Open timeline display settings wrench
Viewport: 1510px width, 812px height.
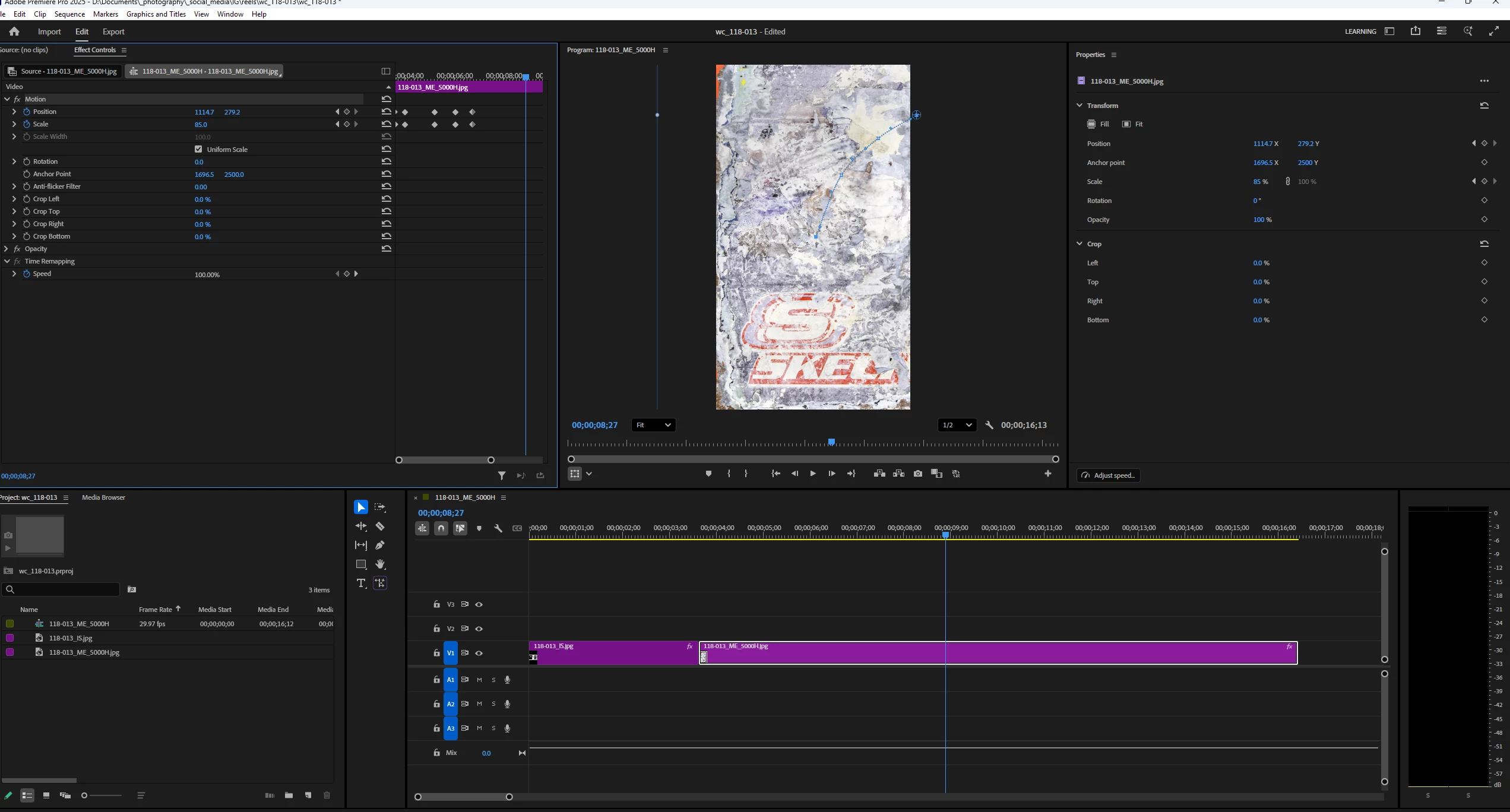[498, 528]
